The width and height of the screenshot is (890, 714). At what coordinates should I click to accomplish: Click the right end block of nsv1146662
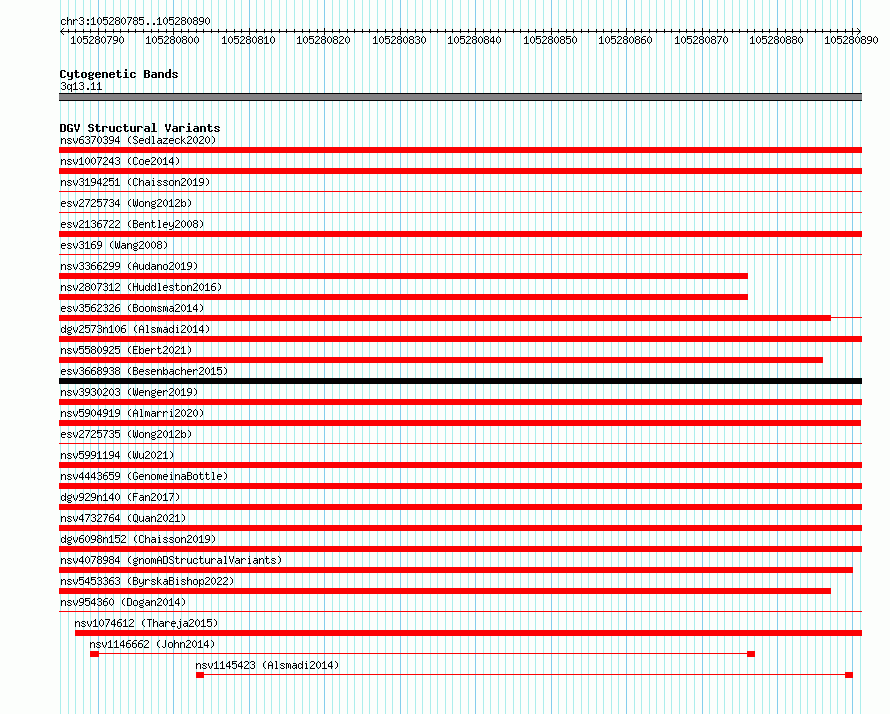tap(751, 654)
